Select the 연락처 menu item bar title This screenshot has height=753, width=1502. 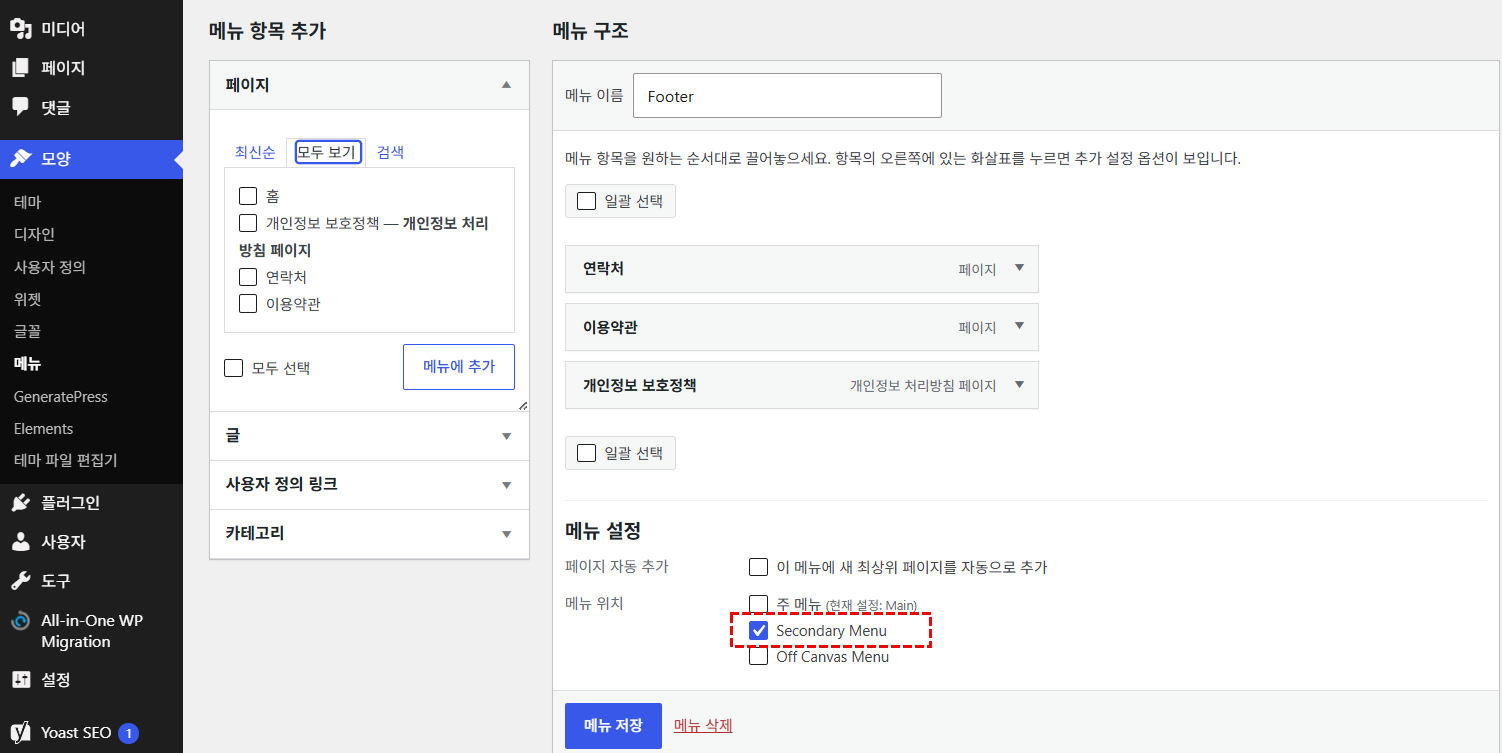(x=604, y=269)
